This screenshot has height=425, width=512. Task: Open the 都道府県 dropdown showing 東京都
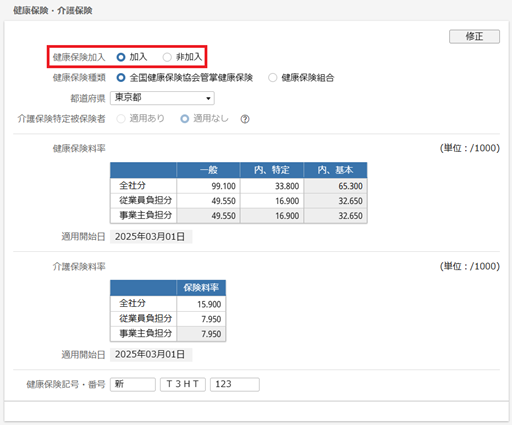(162, 98)
